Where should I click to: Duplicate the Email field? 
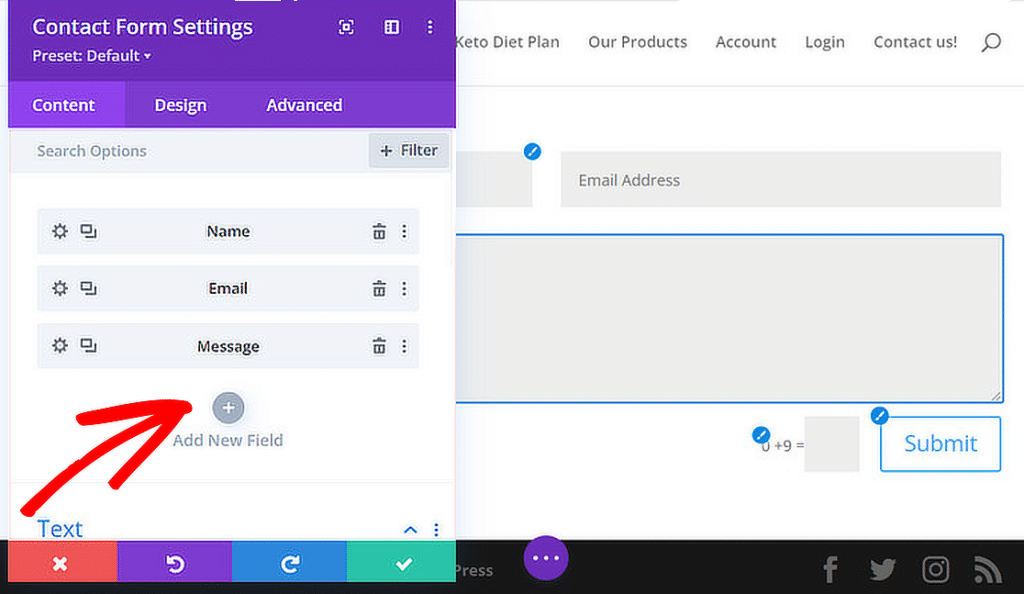(89, 288)
